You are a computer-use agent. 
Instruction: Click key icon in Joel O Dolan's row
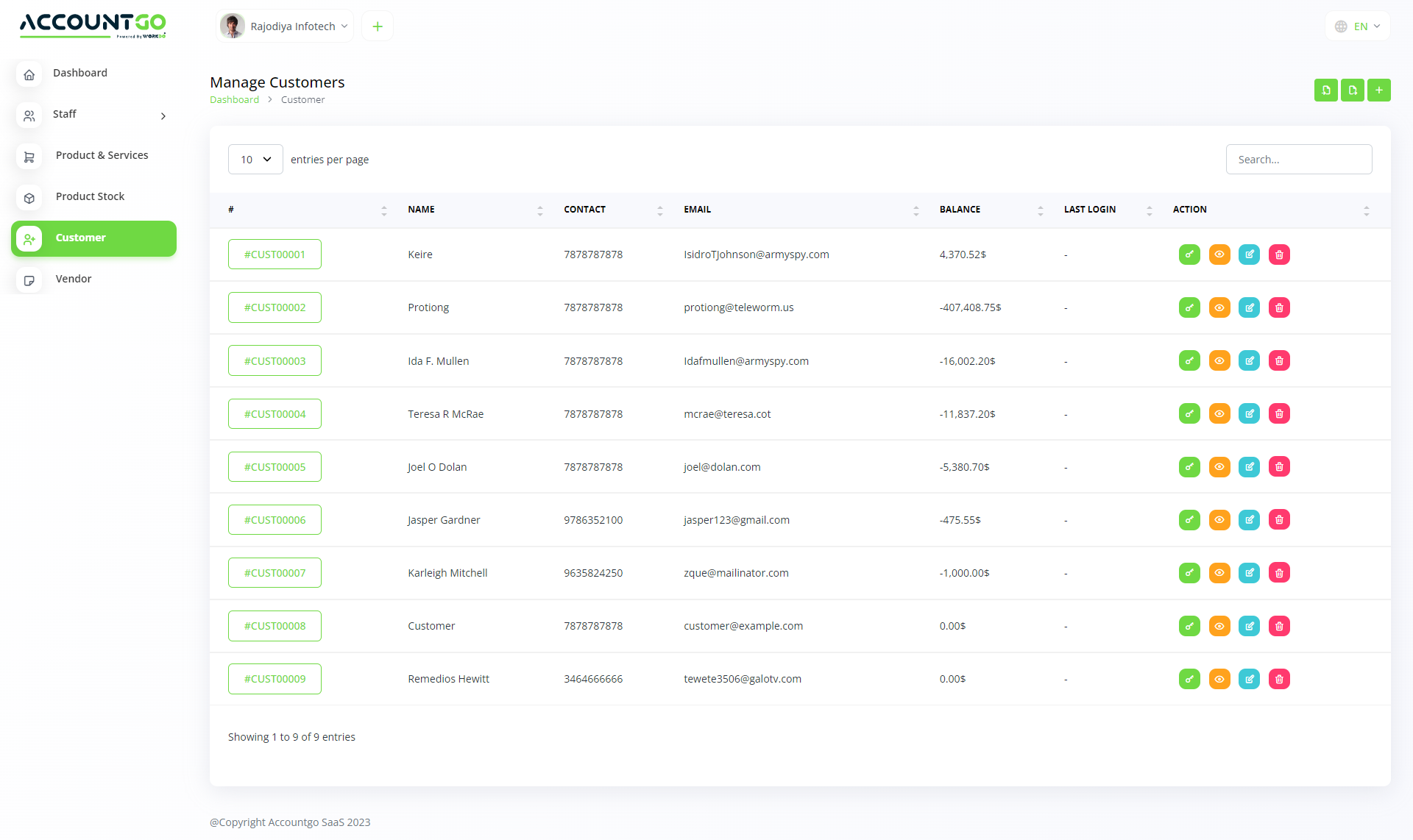pyautogui.click(x=1189, y=466)
